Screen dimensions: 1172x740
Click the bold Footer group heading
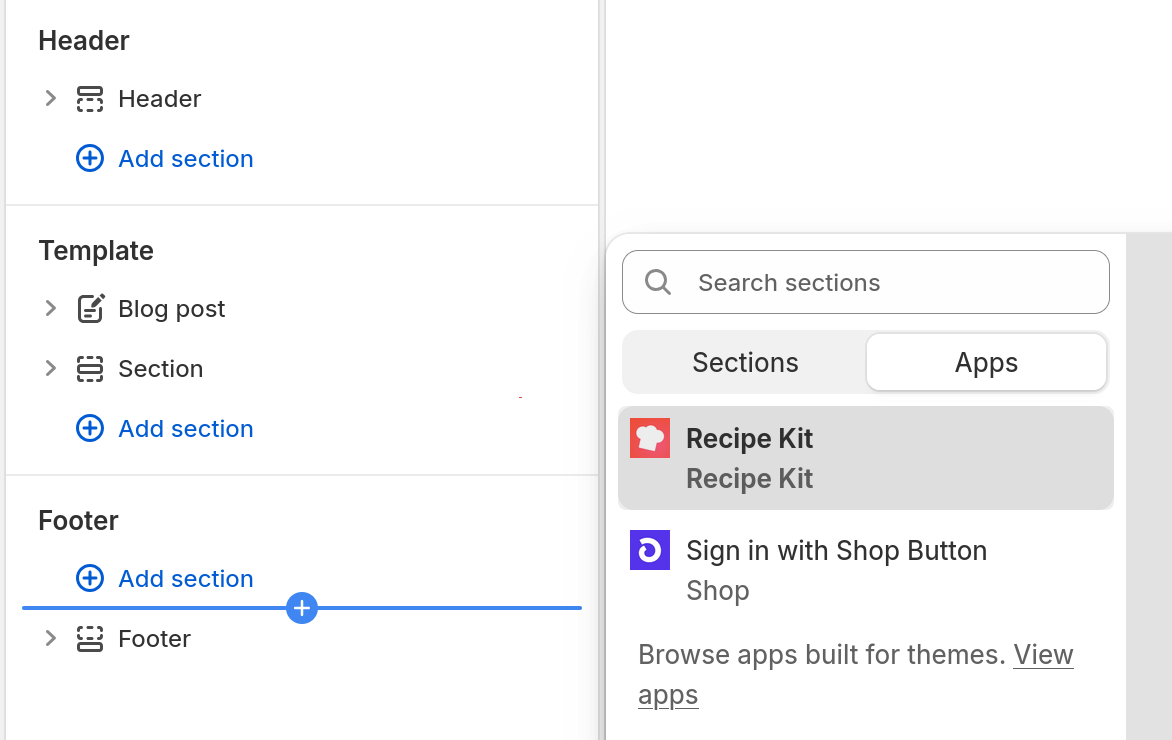click(x=78, y=520)
